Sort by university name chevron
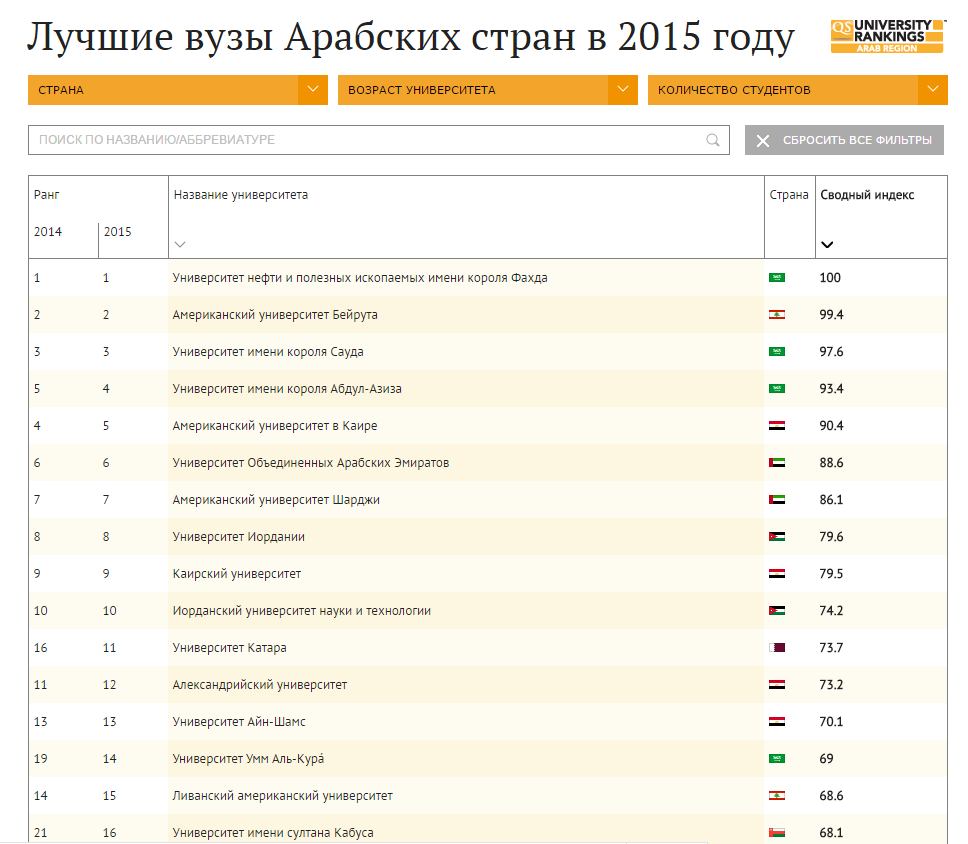Image resolution: width=968 pixels, height=844 pixels. point(180,244)
